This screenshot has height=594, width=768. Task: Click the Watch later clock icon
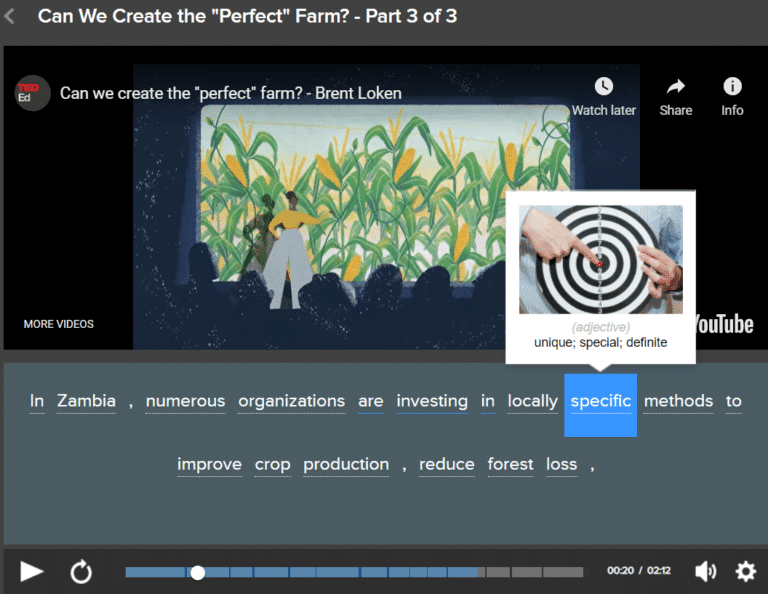pos(603,87)
